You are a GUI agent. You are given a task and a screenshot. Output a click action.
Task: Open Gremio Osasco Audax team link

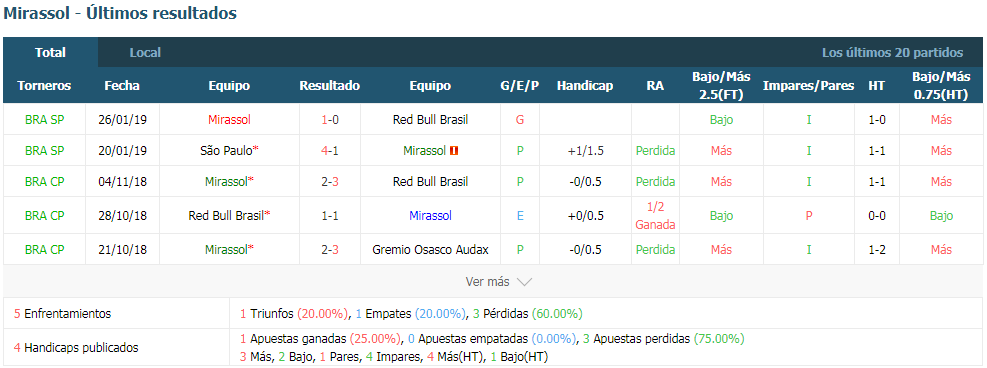tap(431, 250)
